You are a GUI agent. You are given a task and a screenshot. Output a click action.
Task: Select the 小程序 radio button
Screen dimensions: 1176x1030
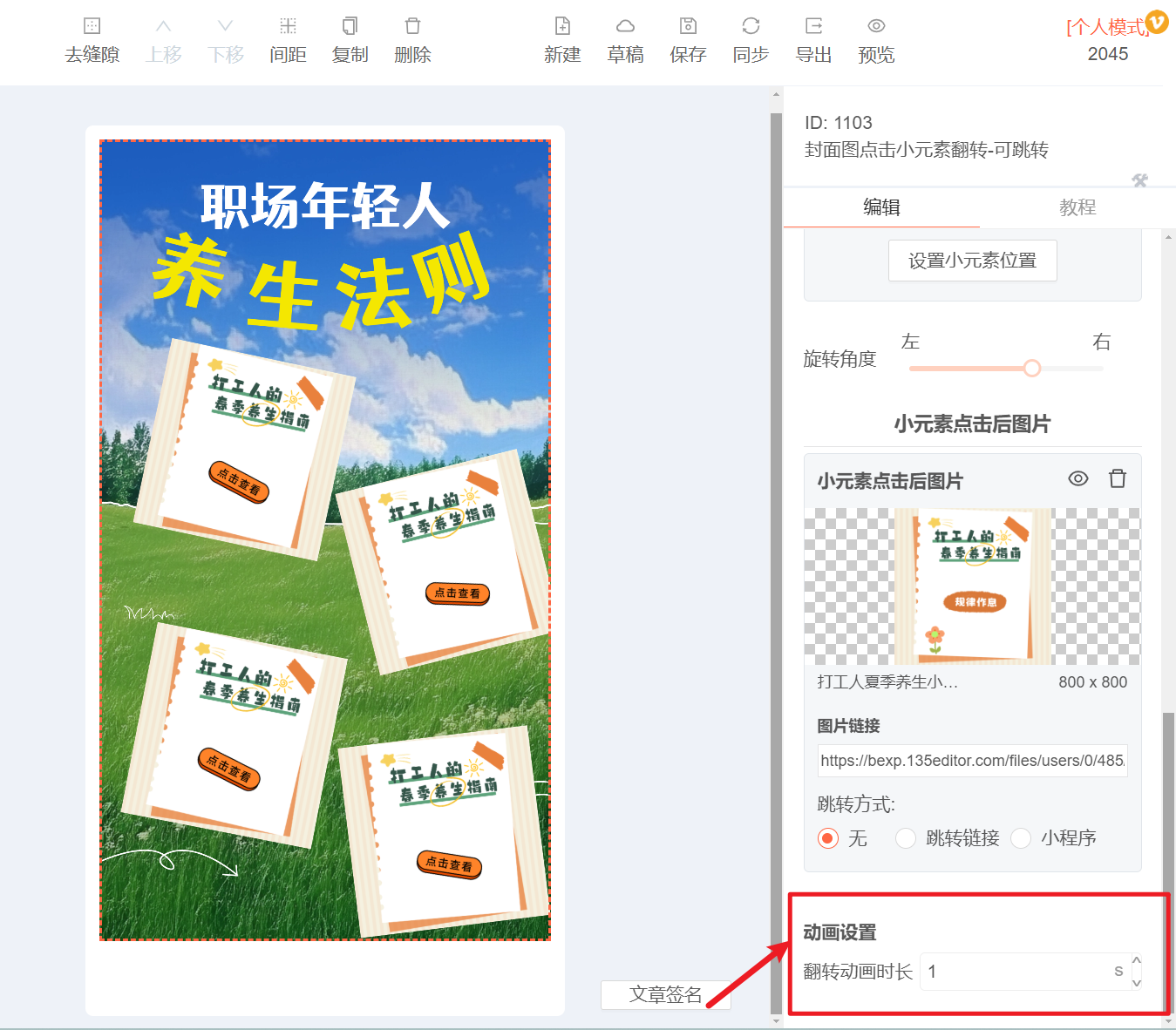tap(1021, 838)
